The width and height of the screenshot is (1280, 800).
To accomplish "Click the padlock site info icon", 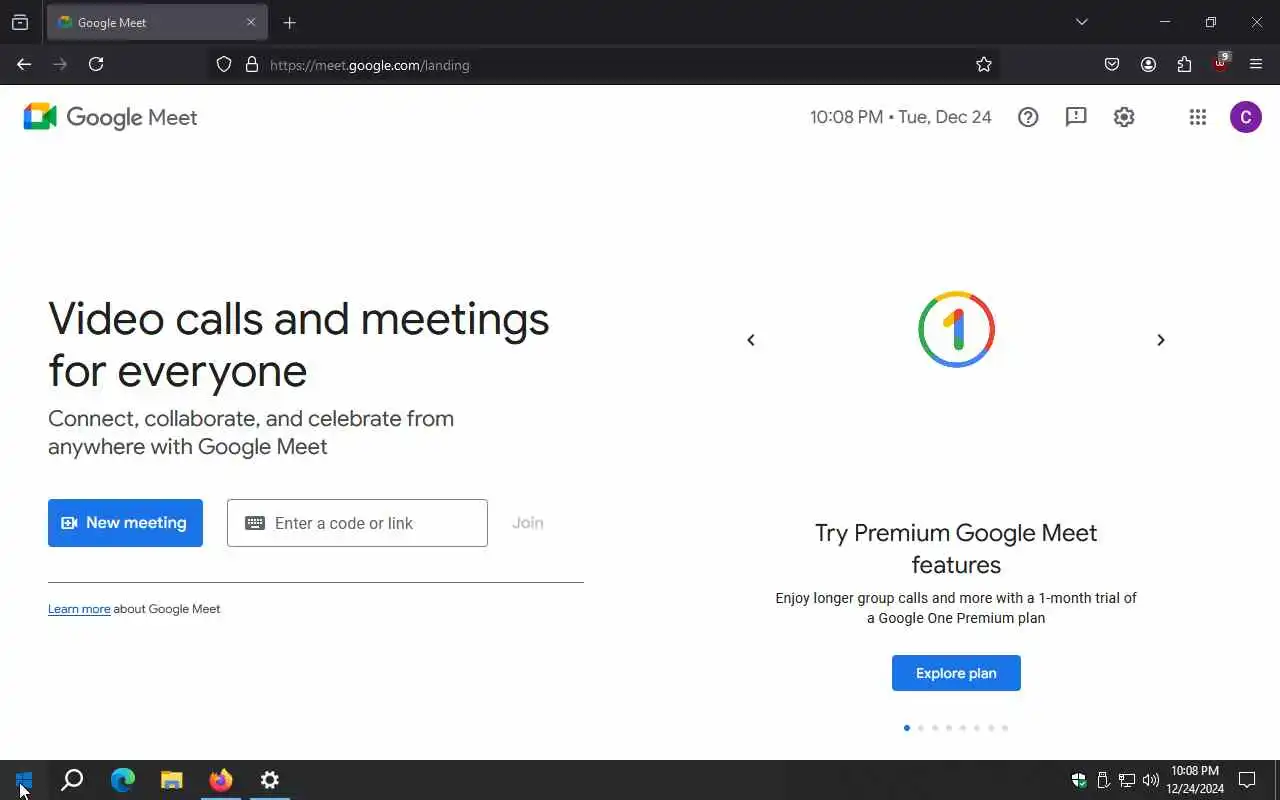I will pyautogui.click(x=252, y=65).
